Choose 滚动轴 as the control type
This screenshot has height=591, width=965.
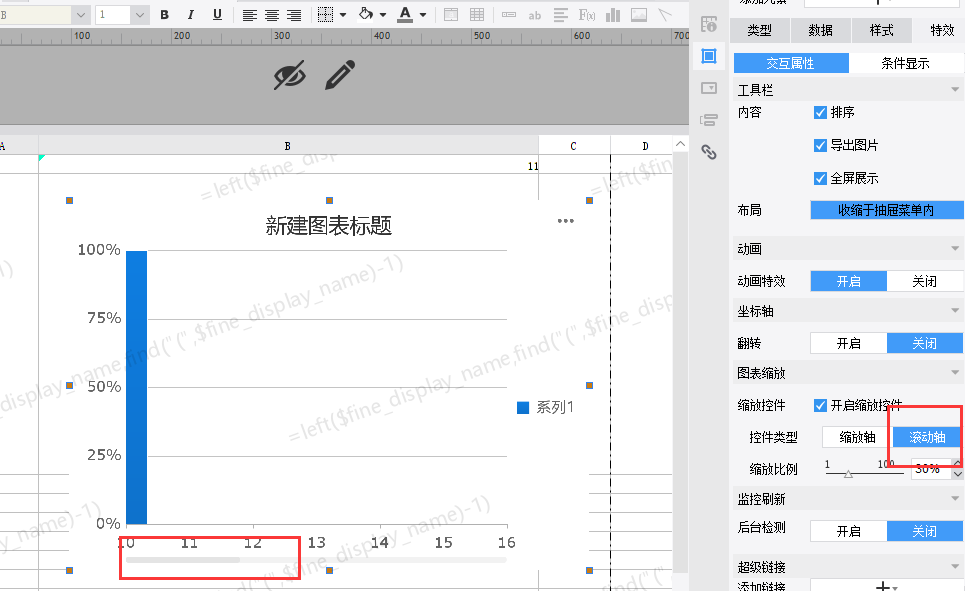click(927, 437)
